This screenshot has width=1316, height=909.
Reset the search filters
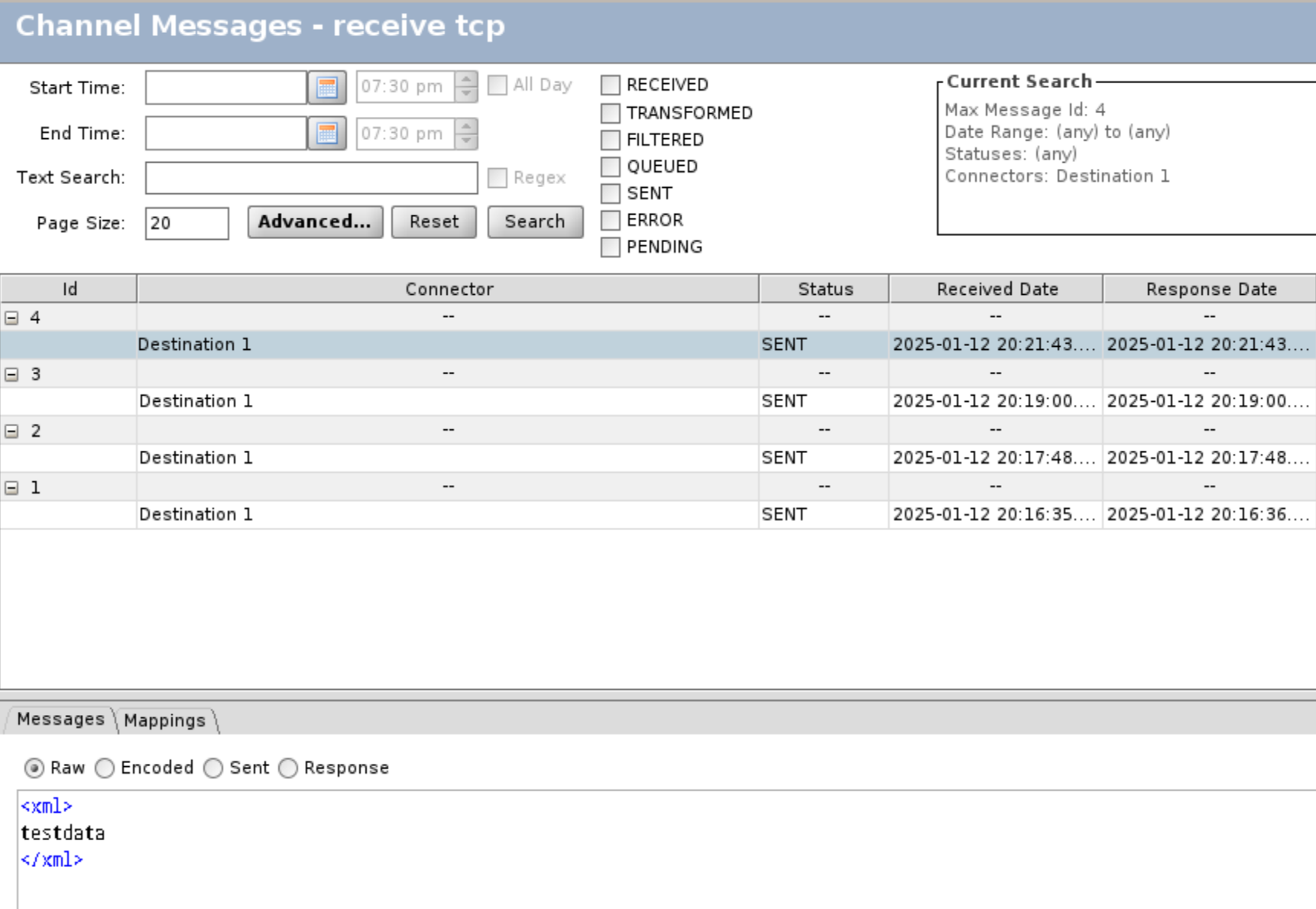point(433,222)
